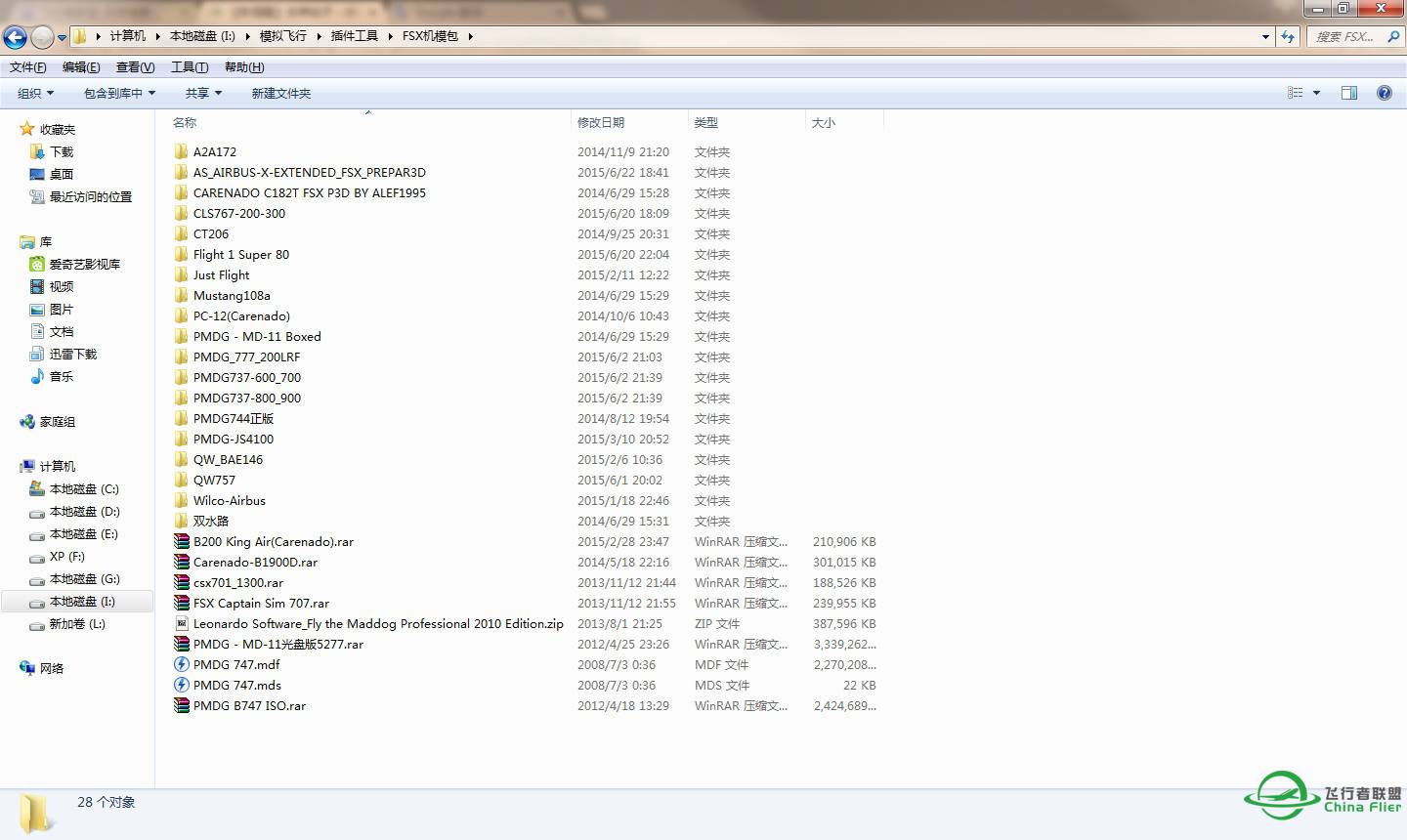
Task: Click the PMDG 747.mds file icon
Action: coord(181,686)
